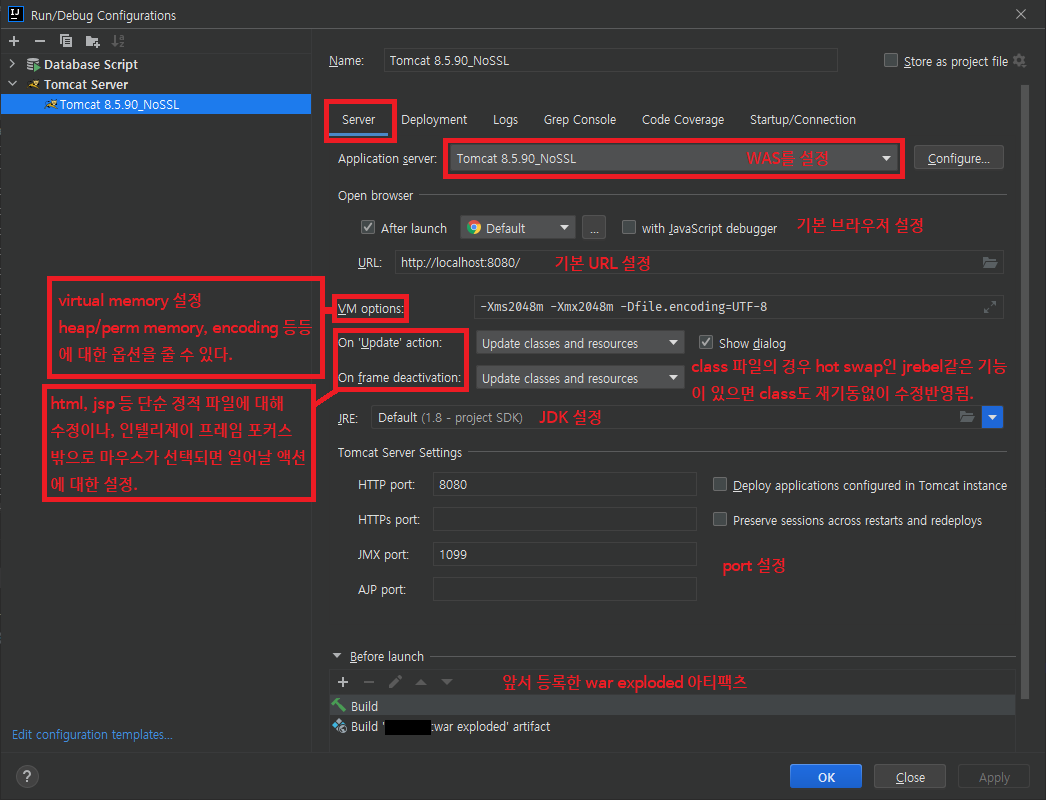Toggle Show dialog checkbox

706,343
